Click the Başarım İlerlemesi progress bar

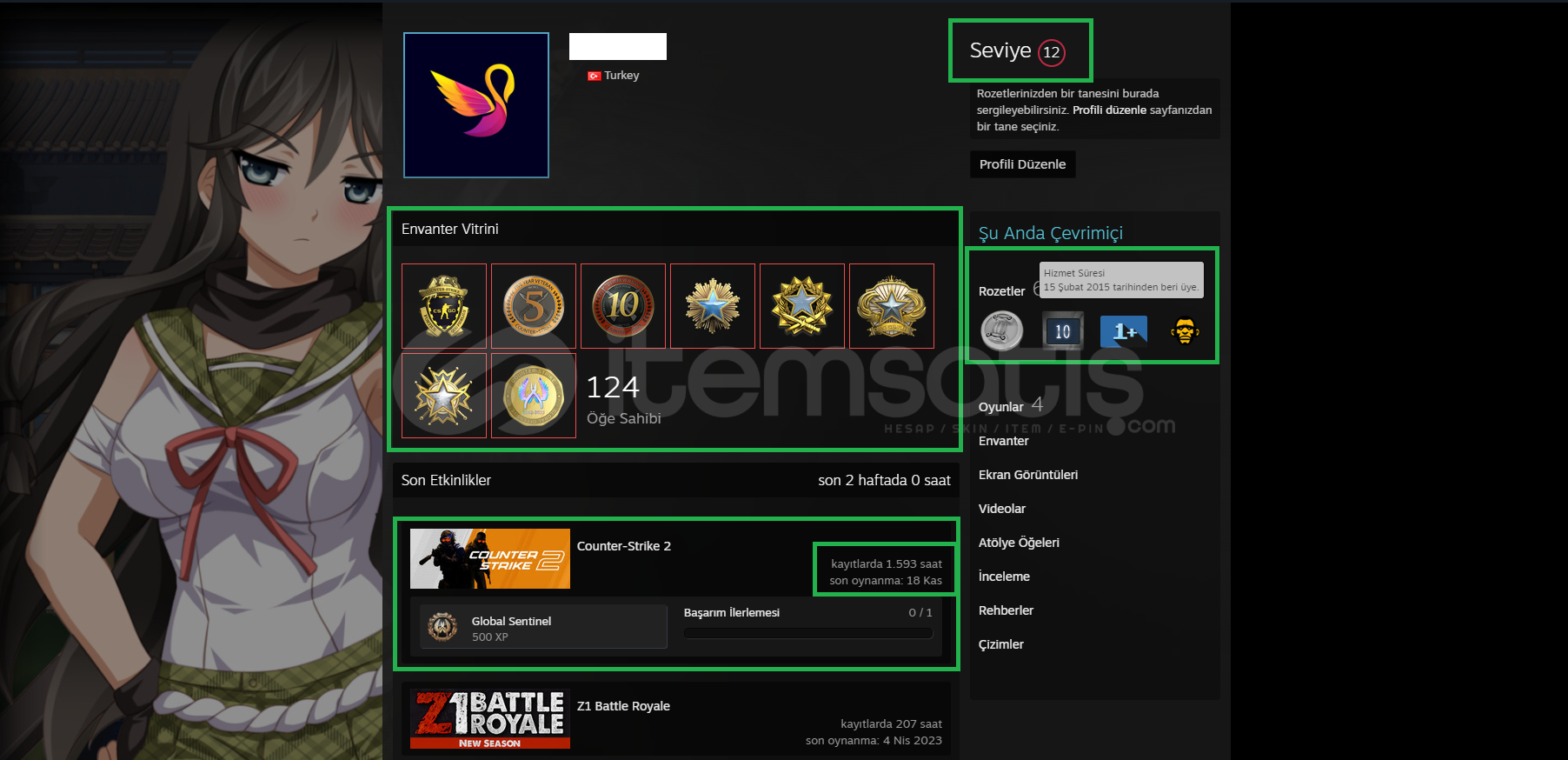tap(808, 633)
